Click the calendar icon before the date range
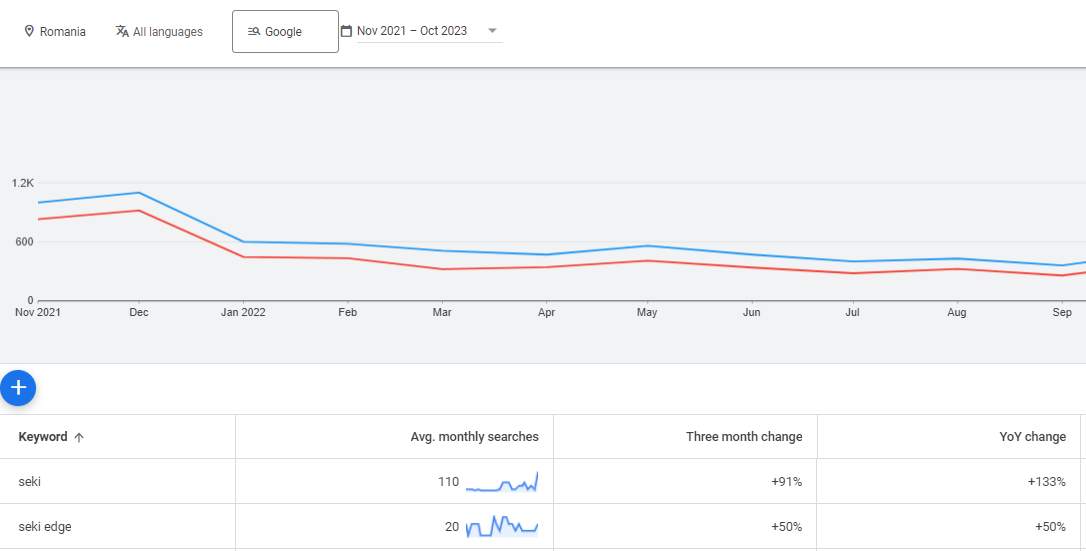The image size is (1086, 551). pos(346,31)
